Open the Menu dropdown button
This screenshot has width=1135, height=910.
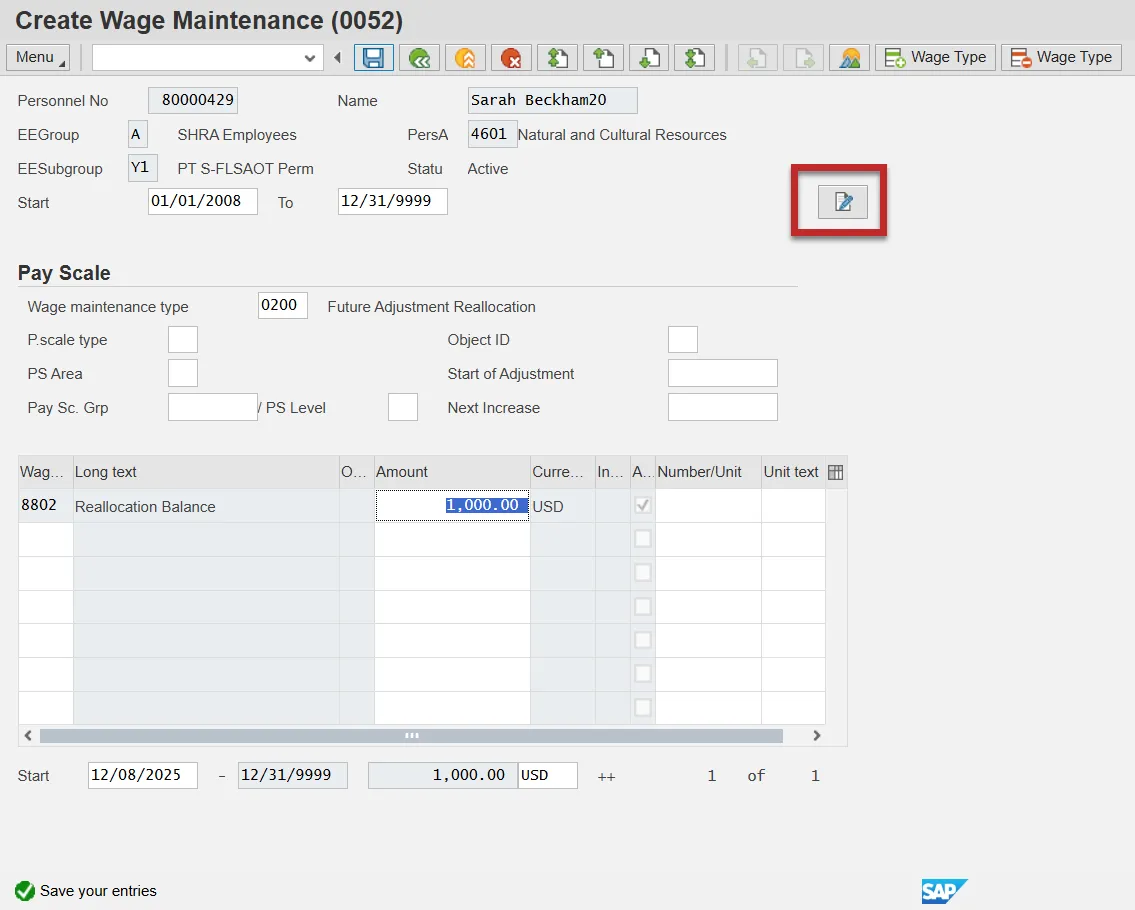pyautogui.click(x=38, y=58)
